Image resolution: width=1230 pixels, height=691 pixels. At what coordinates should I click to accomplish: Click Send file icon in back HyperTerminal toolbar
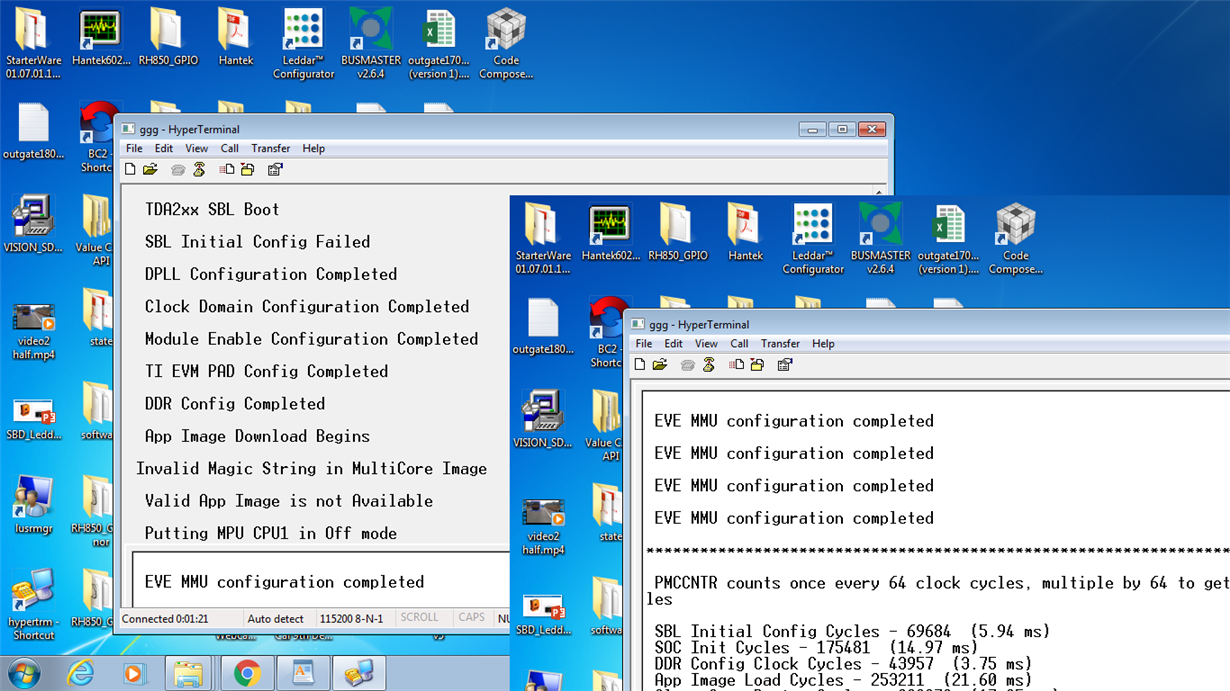pos(227,170)
